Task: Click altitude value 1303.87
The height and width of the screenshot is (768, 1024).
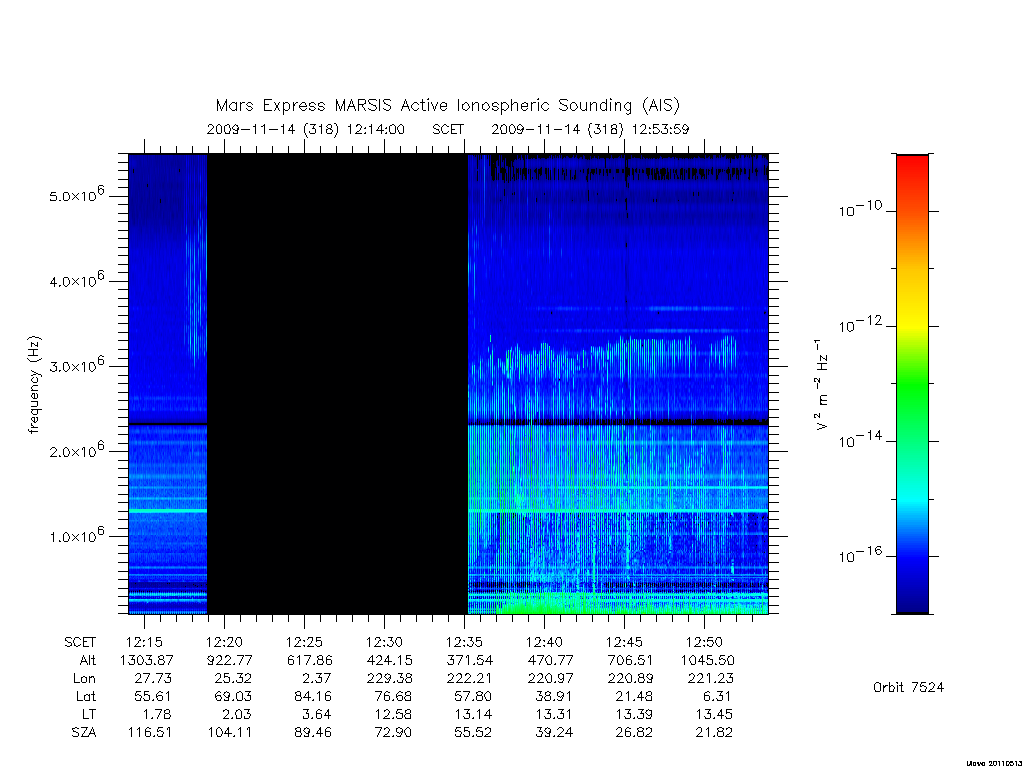Action: pos(146,660)
